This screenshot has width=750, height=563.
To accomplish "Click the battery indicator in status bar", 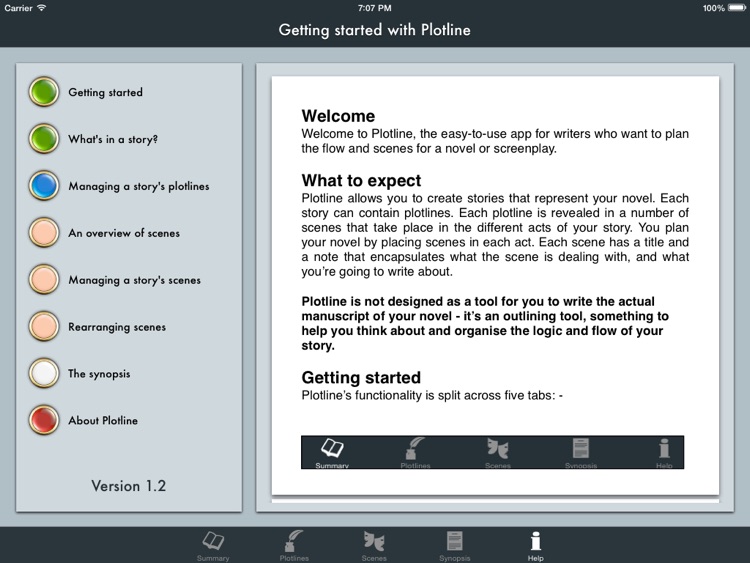I will 737,8.
